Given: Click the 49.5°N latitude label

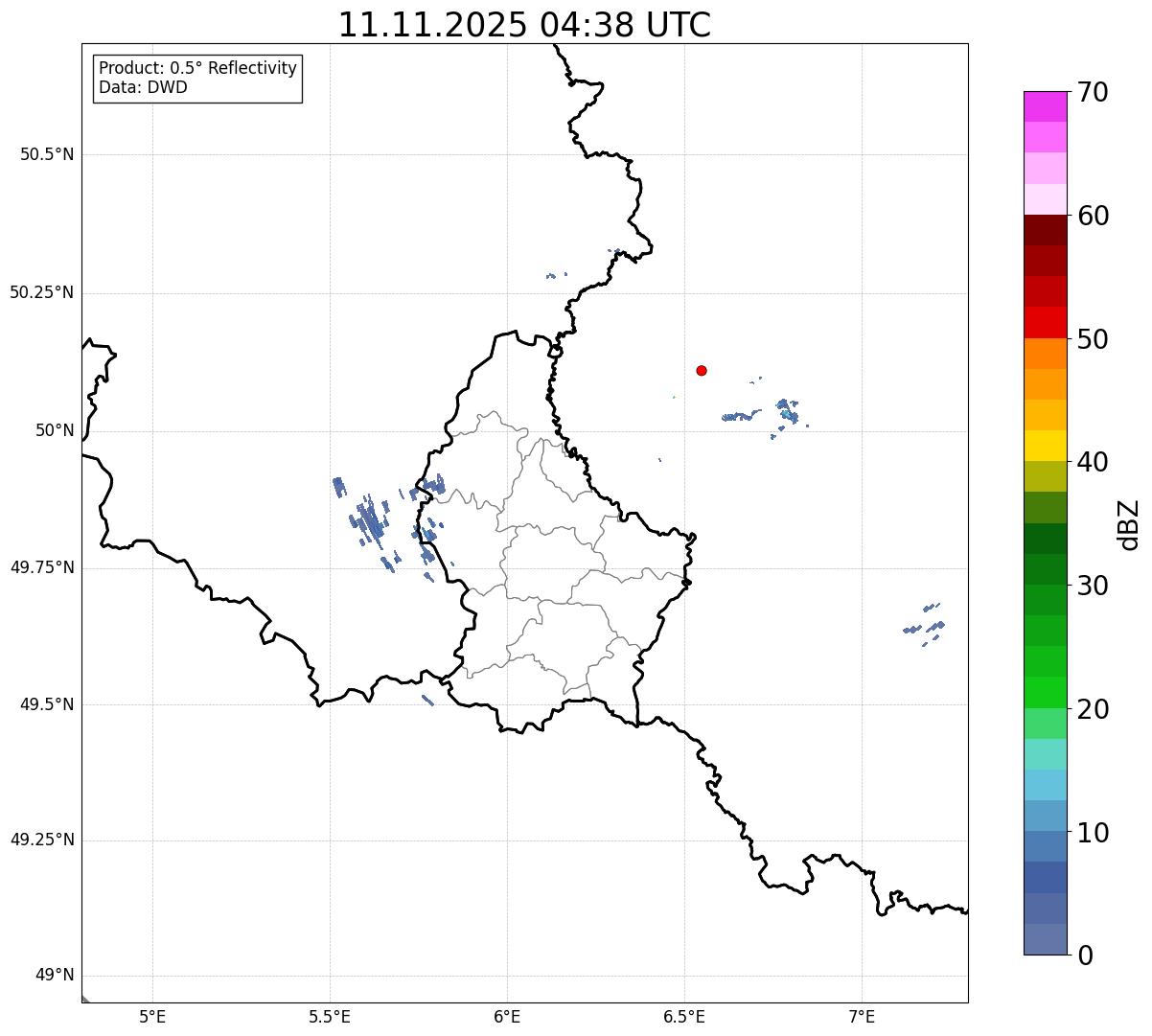Looking at the screenshot, I should [x=47, y=704].
